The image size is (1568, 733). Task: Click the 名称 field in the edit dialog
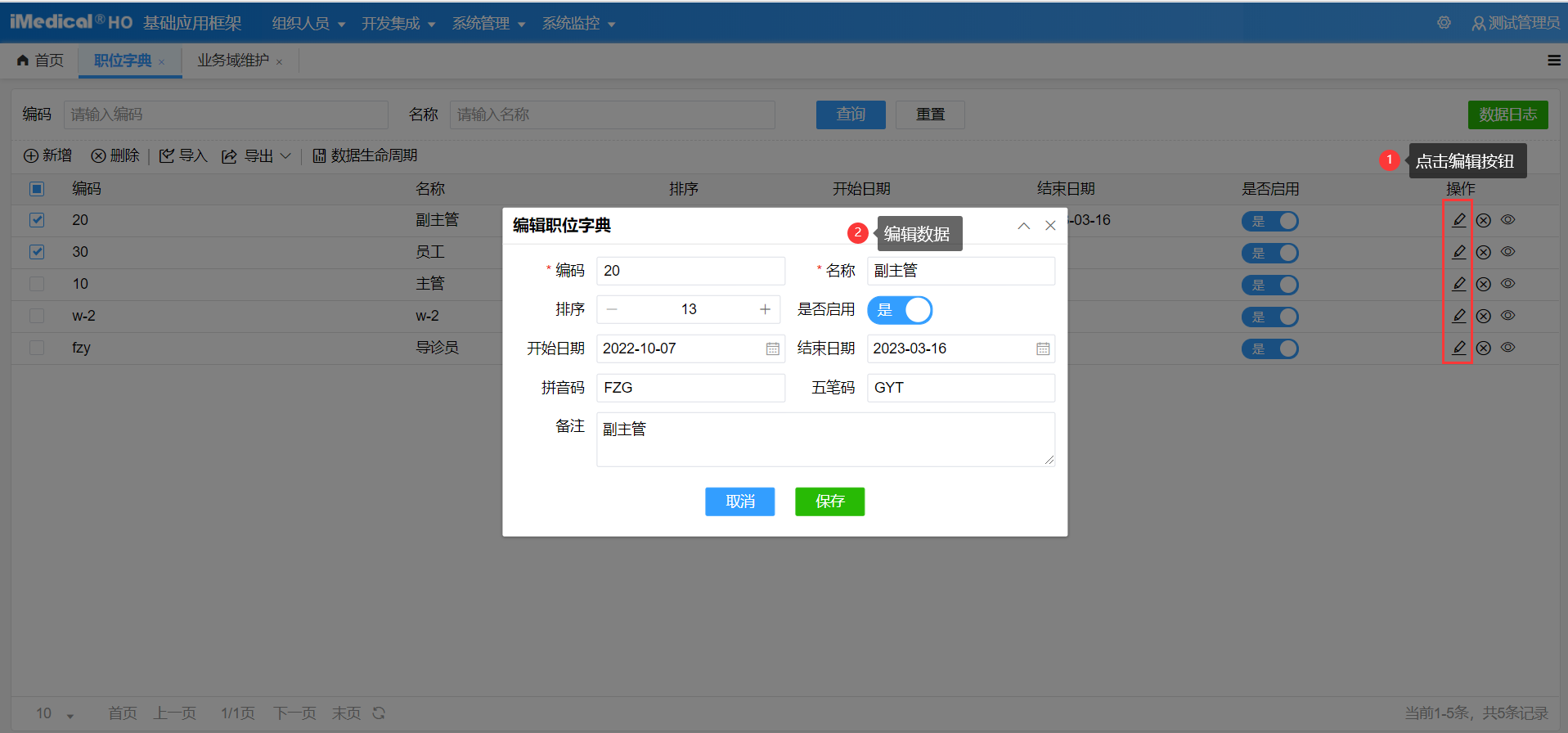pyautogui.click(x=960, y=271)
